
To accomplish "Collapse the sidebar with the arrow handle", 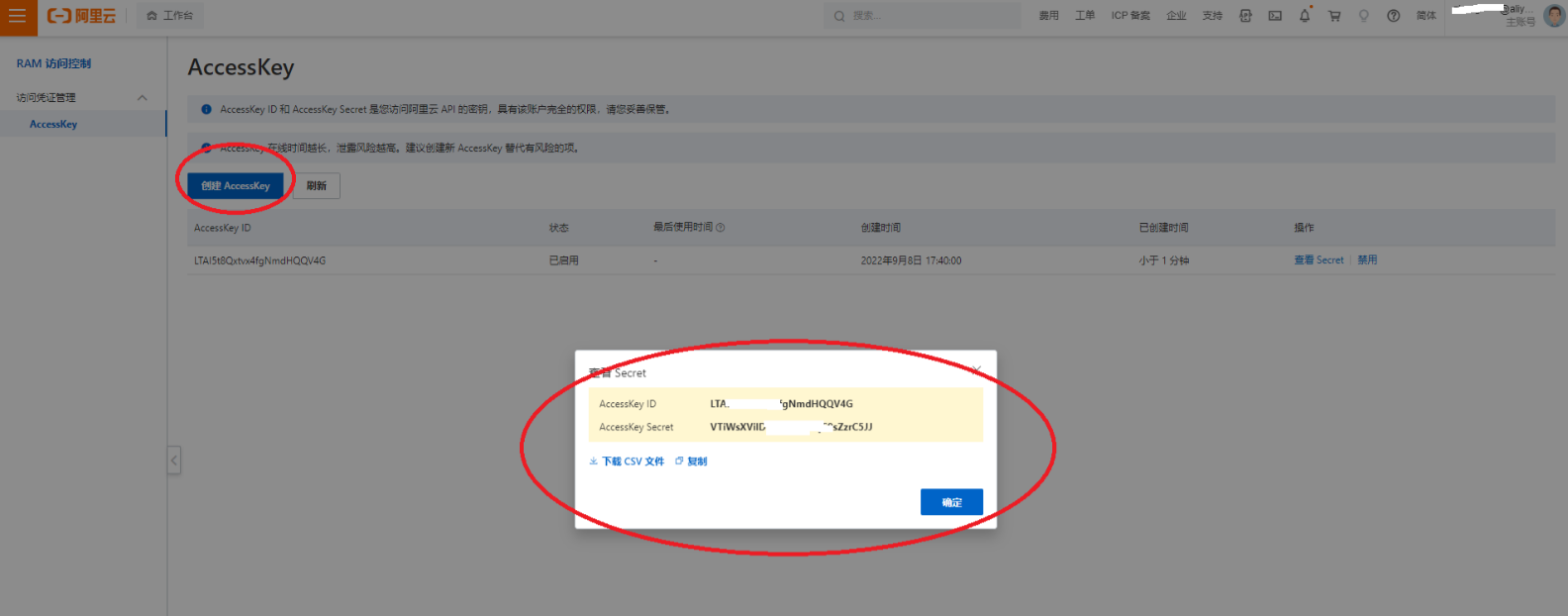I will (x=174, y=460).
